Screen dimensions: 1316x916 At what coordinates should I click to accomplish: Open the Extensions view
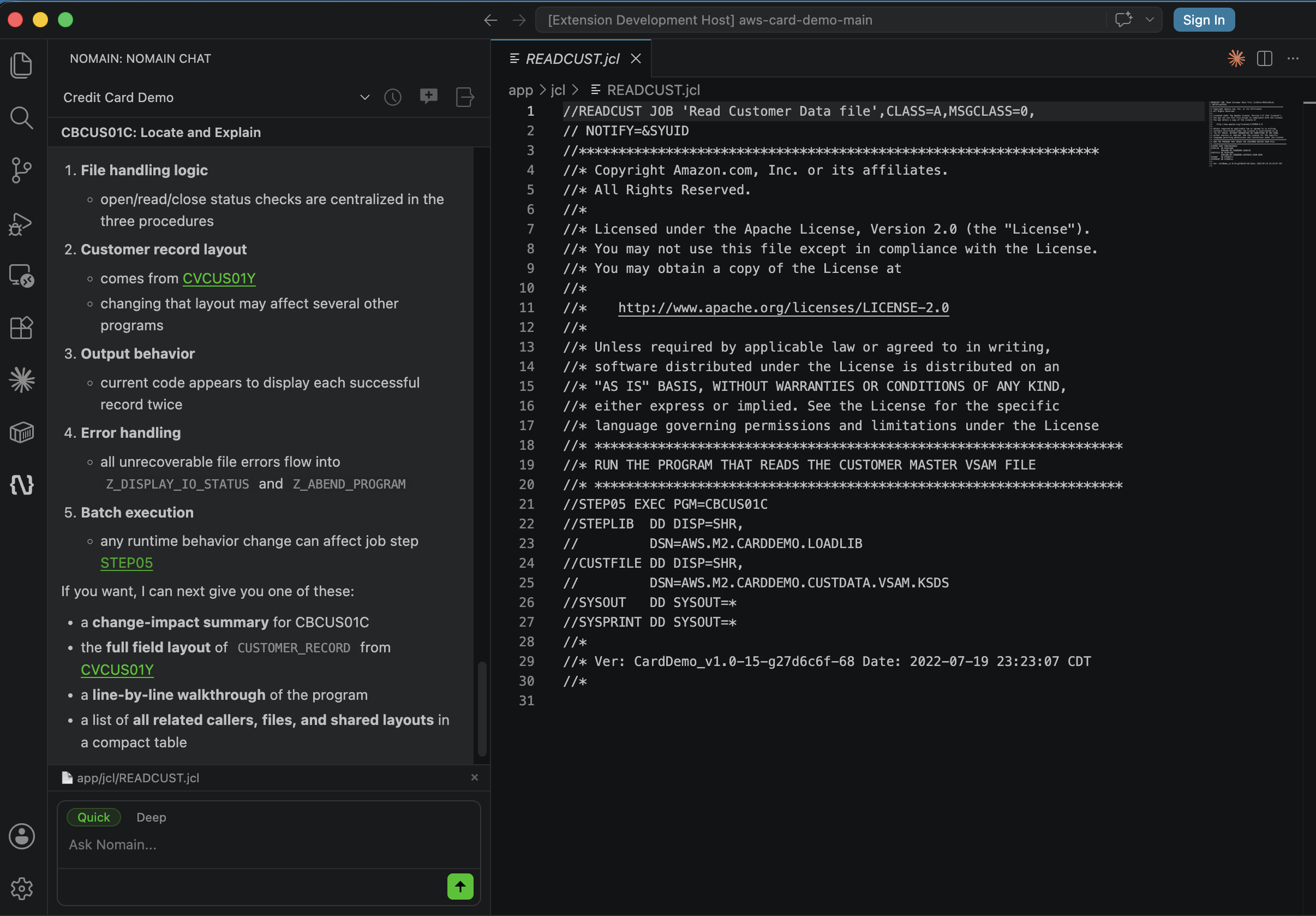point(22,328)
